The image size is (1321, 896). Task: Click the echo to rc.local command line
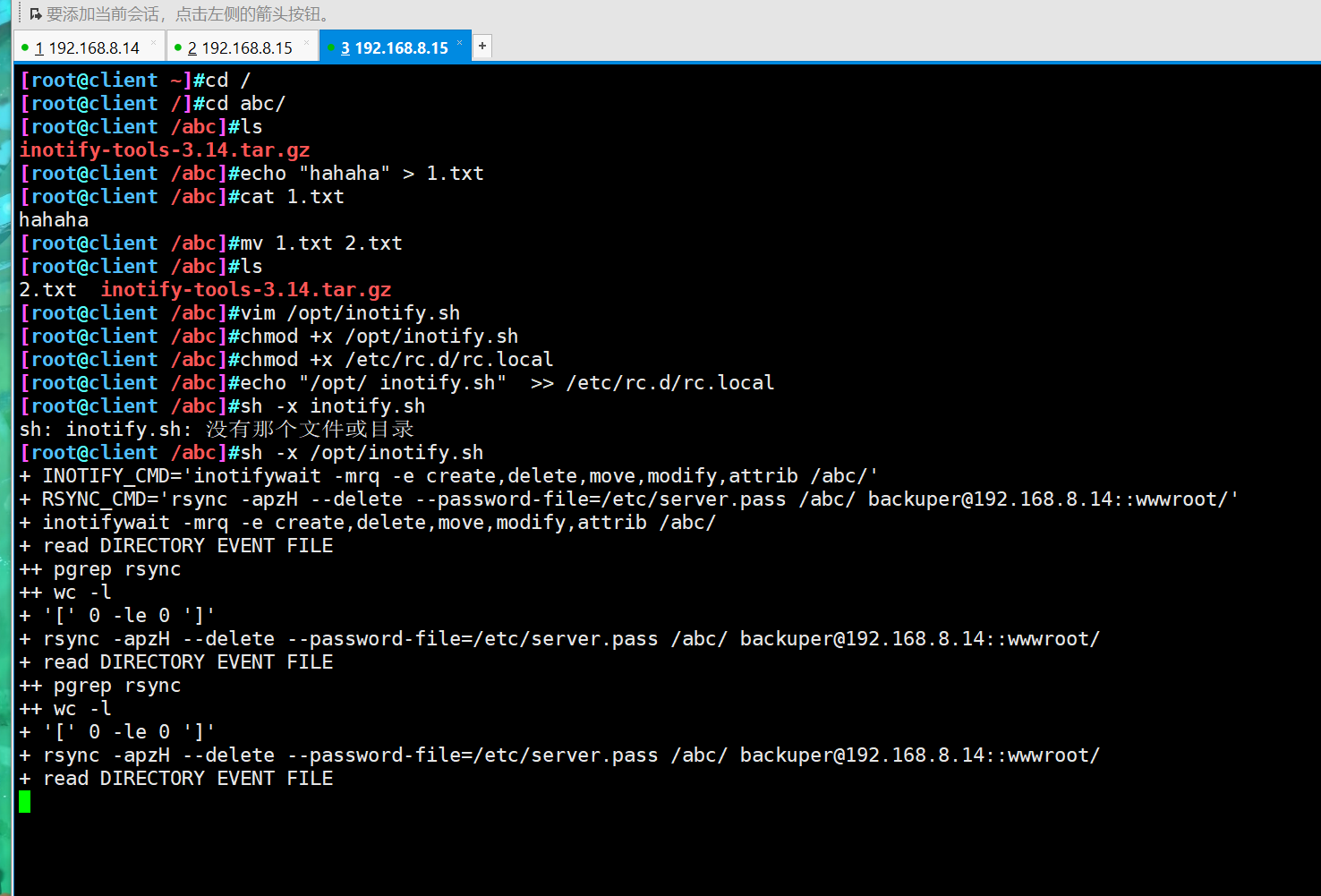[507, 382]
